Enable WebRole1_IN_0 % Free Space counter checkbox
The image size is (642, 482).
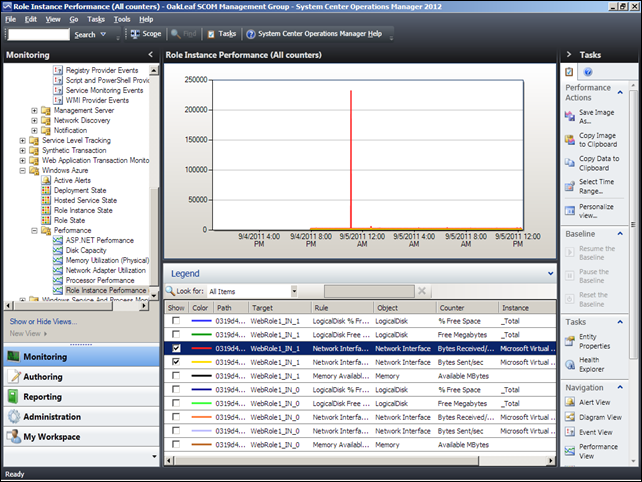pyautogui.click(x=176, y=389)
